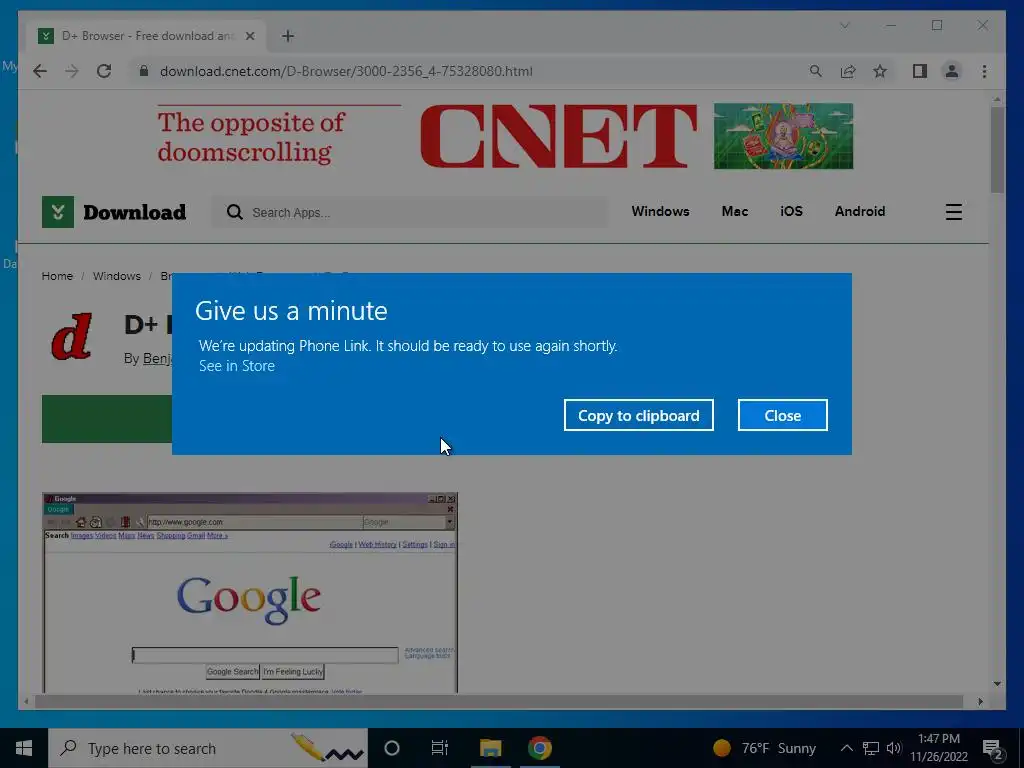Click the horizontal scrollbar right arrow
The width and height of the screenshot is (1024, 768).
980,701
